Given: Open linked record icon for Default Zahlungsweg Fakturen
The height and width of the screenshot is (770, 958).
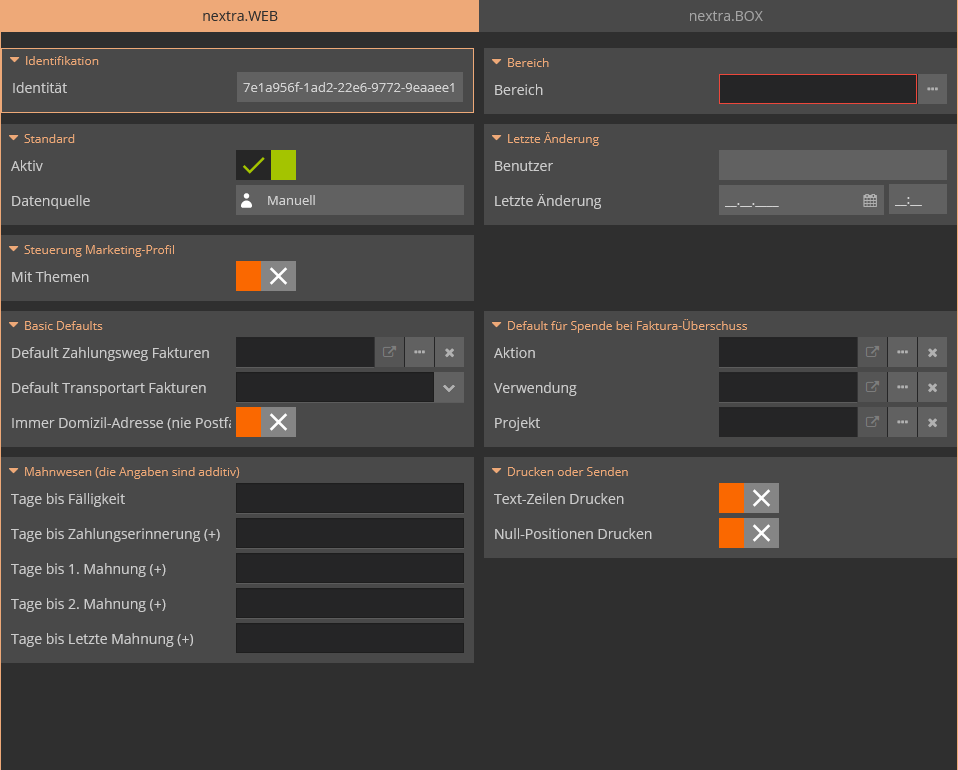Looking at the screenshot, I should (389, 353).
